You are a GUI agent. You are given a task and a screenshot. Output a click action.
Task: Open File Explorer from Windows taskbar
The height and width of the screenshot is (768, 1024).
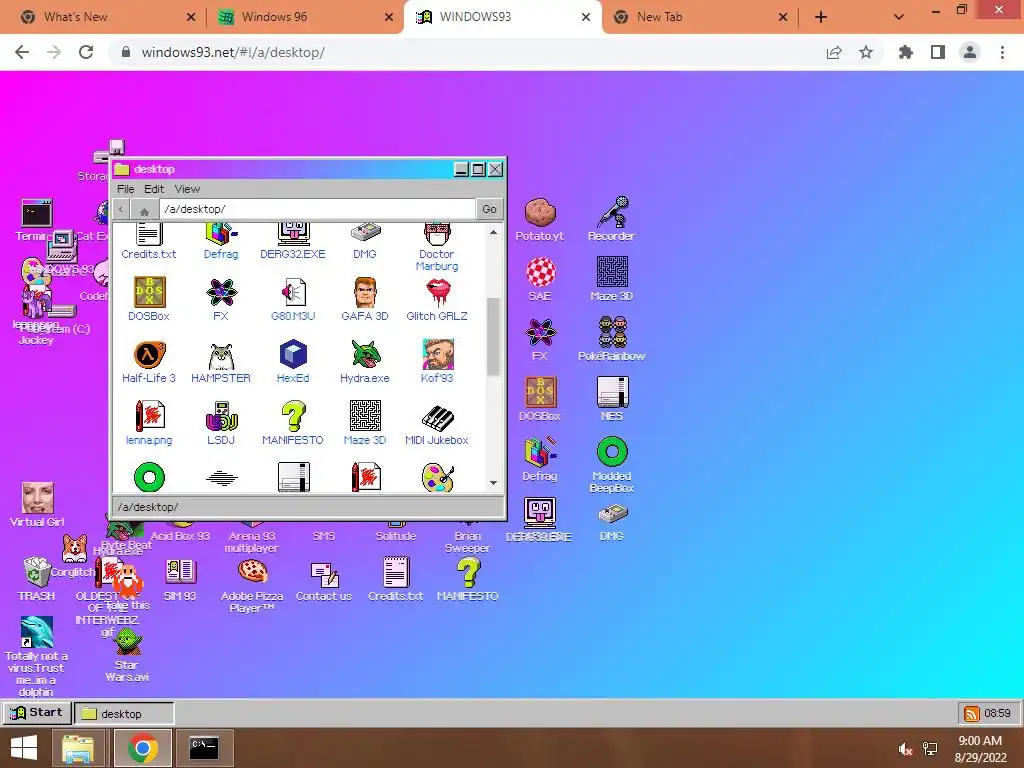click(78, 748)
